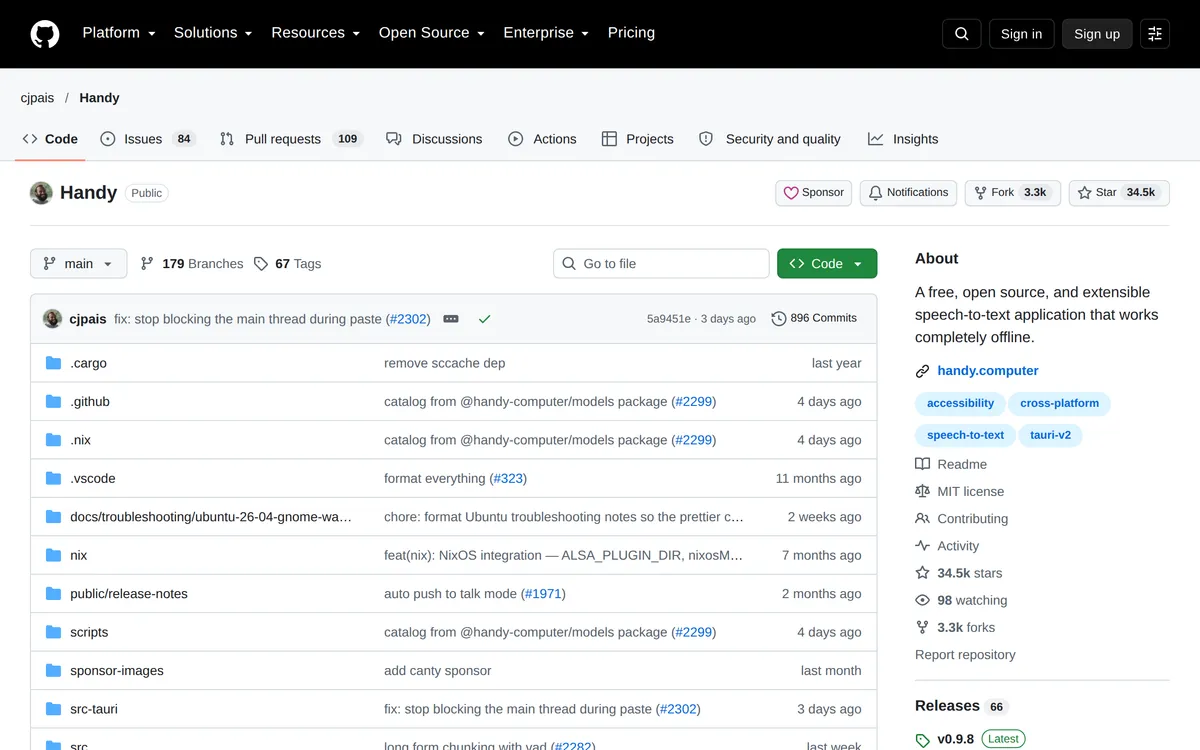Open the Open Source dropdown menu
This screenshot has width=1200, height=750.
pyautogui.click(x=432, y=33)
